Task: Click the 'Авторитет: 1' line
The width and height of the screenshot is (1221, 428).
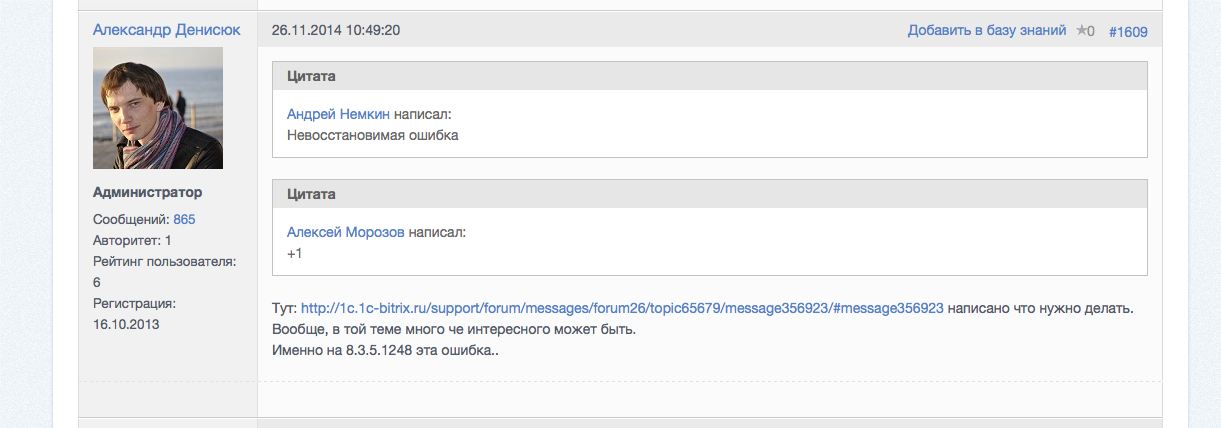Action: point(132,240)
